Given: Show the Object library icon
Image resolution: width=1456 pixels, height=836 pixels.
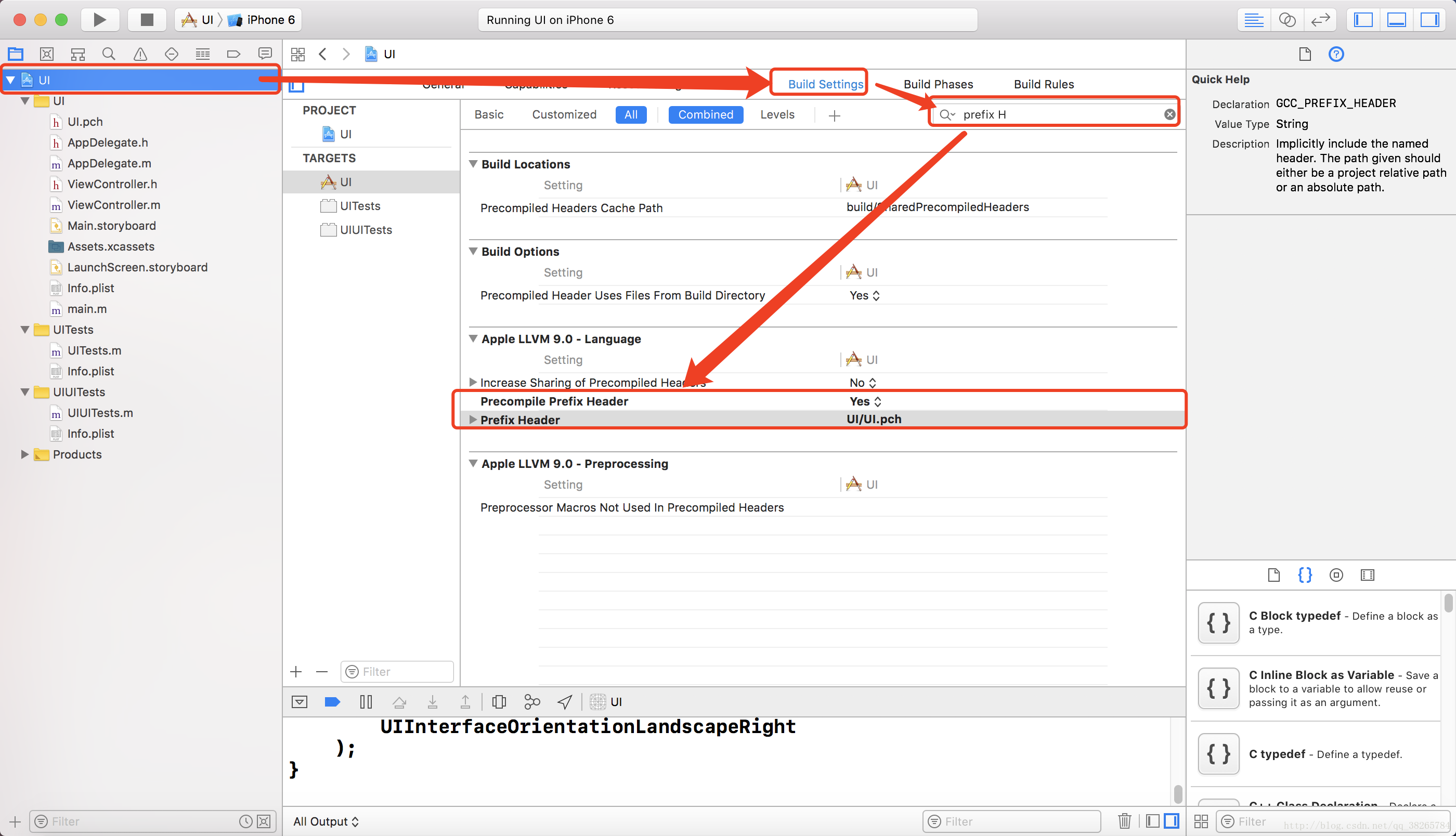Looking at the screenshot, I should (x=1336, y=575).
